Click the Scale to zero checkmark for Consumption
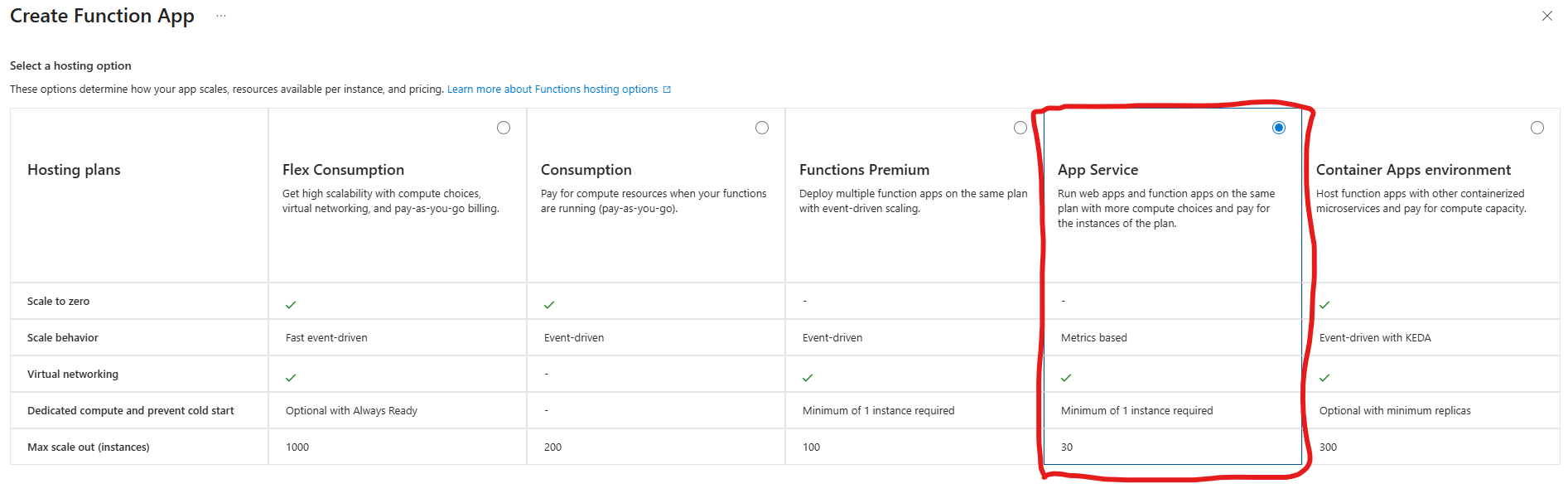This screenshot has height=503, width=1568. 549,305
